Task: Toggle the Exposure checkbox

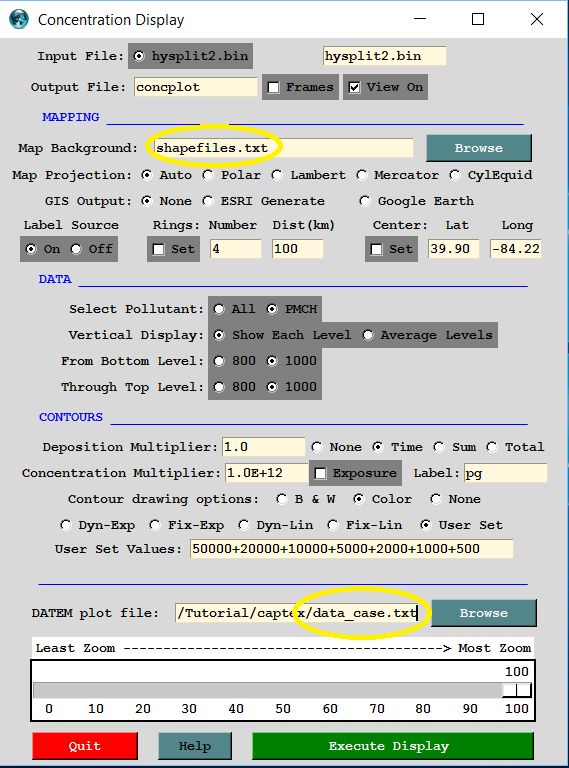Action: [320, 473]
